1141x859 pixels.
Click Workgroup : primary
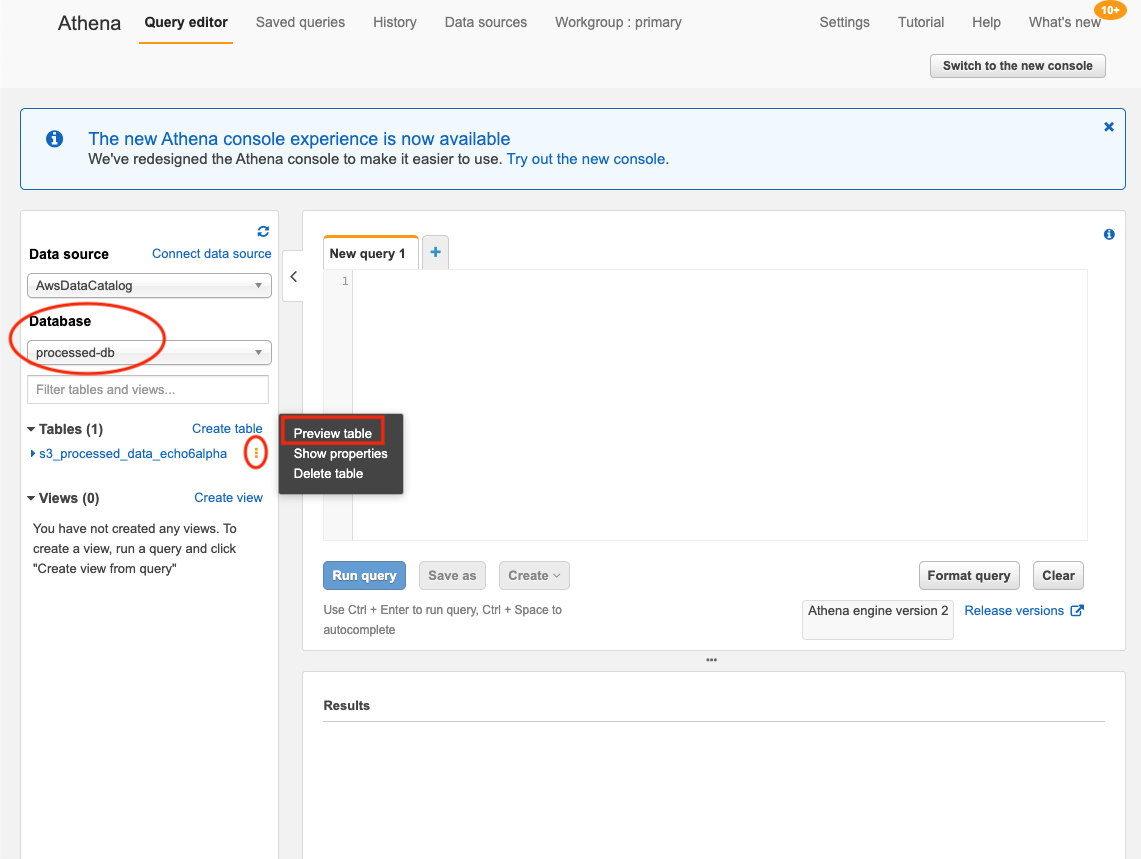pos(618,23)
